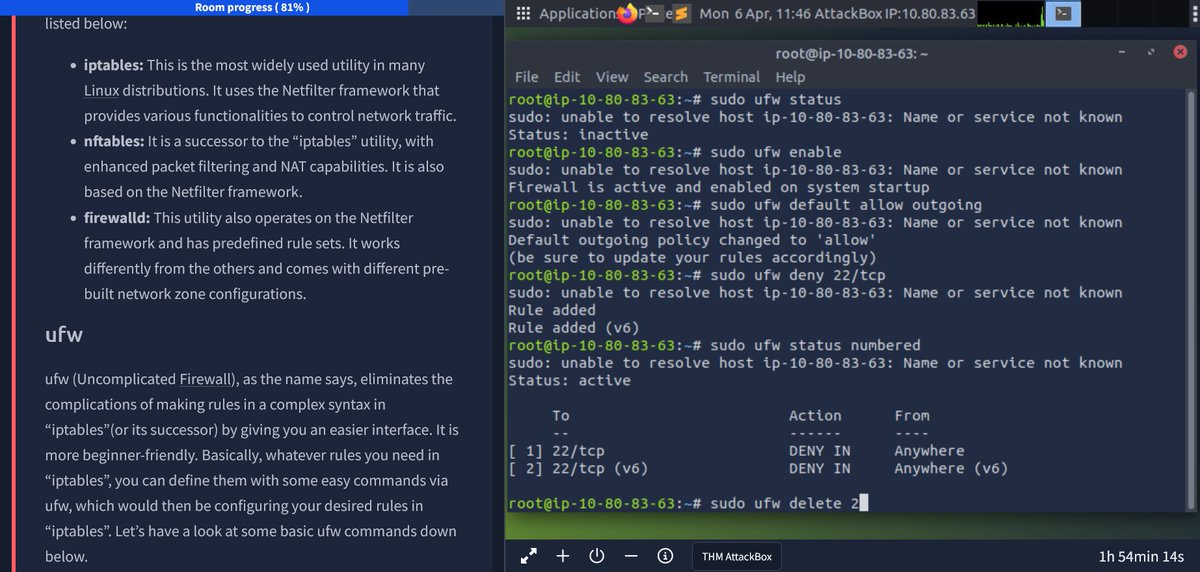Viewport: 1200px width, 572px height.
Task: Launch Sublime Text from top panel
Action: point(681,14)
